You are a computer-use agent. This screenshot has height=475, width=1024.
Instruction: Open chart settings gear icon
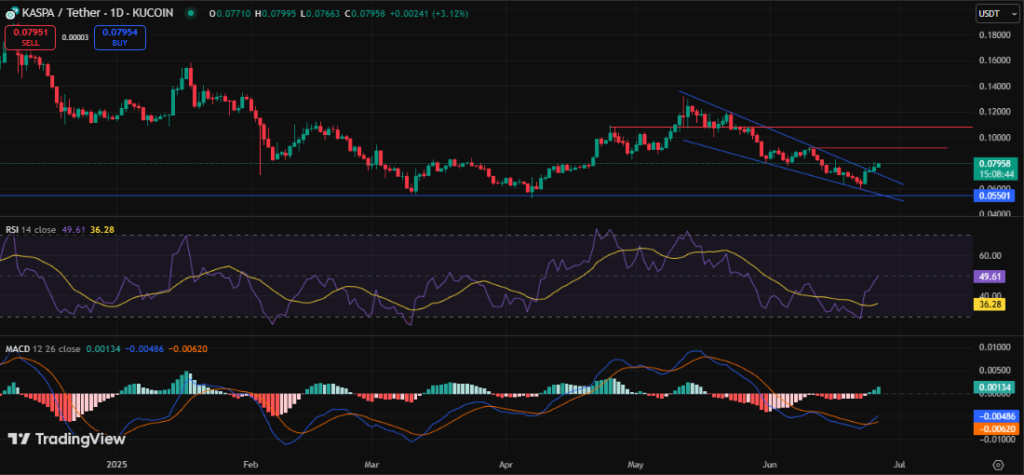(997, 465)
